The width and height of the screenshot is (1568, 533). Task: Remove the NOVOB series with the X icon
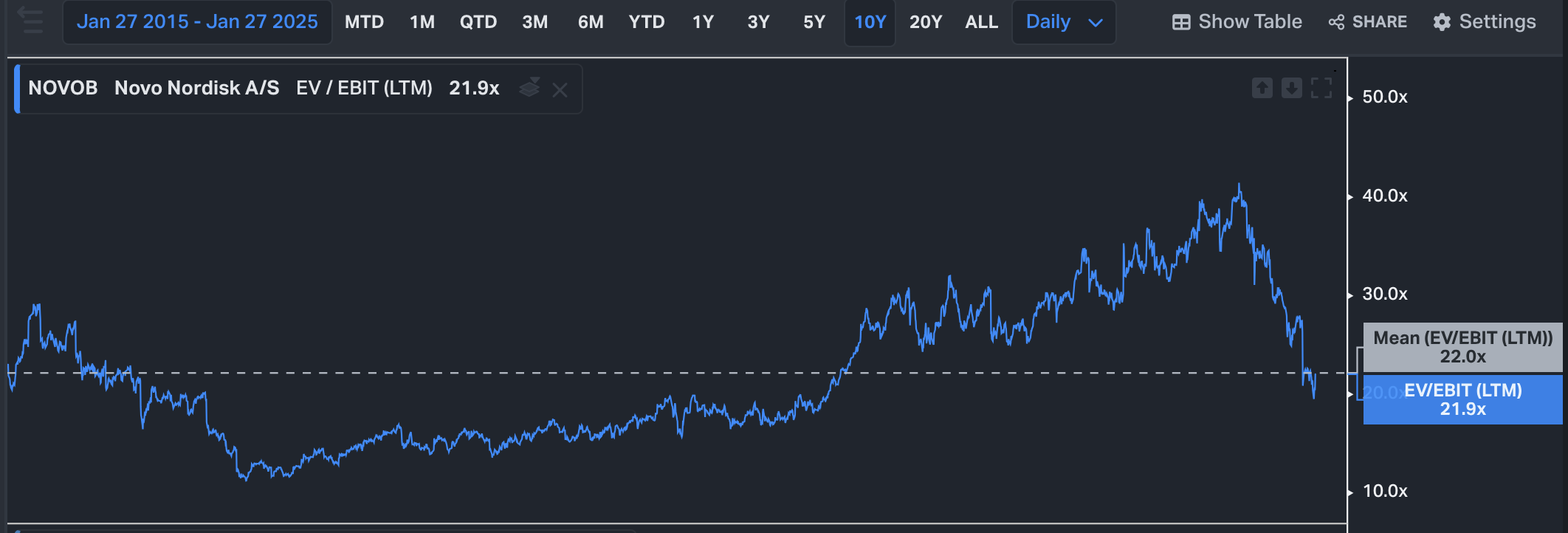click(560, 90)
